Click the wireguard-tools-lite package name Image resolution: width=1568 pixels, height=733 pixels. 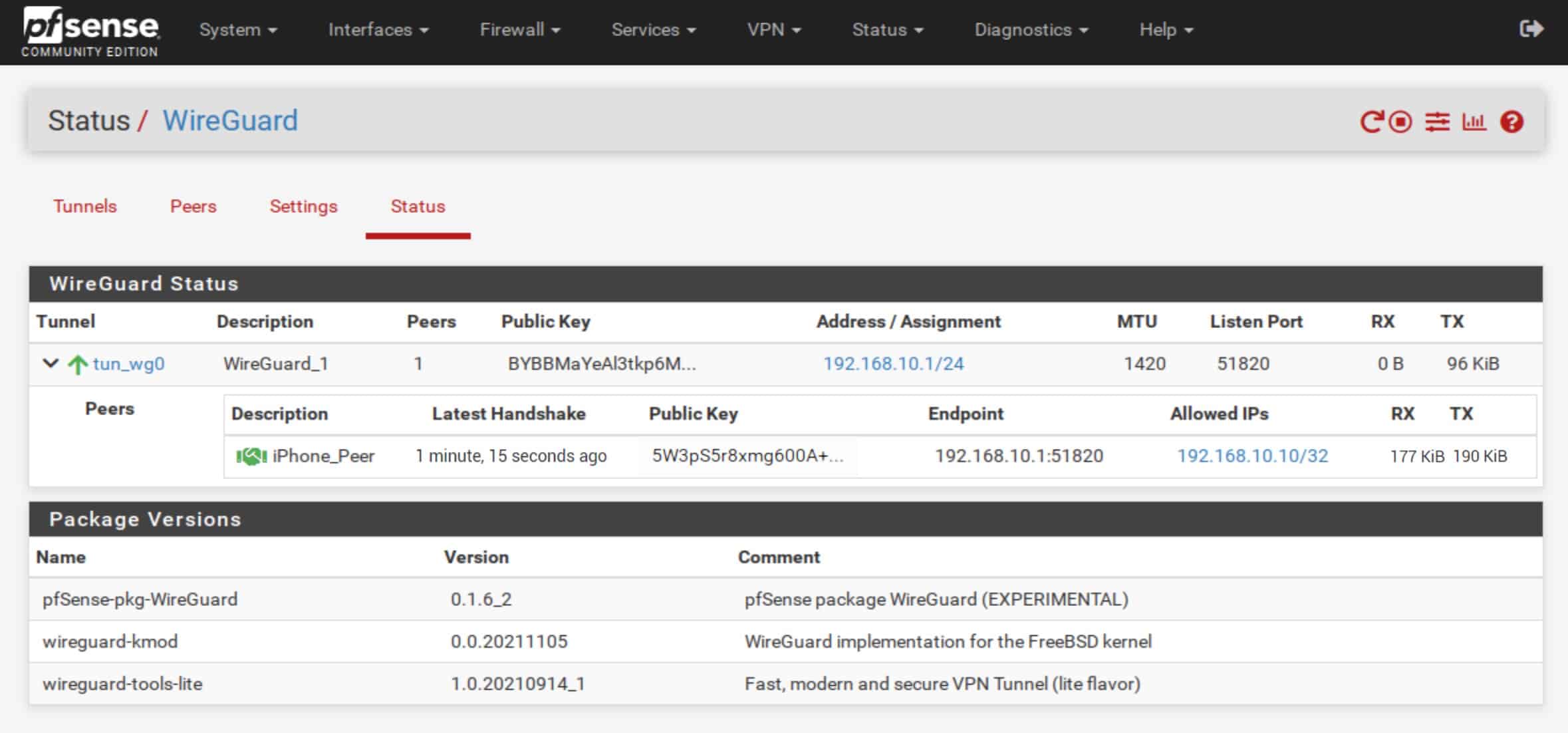pos(122,684)
